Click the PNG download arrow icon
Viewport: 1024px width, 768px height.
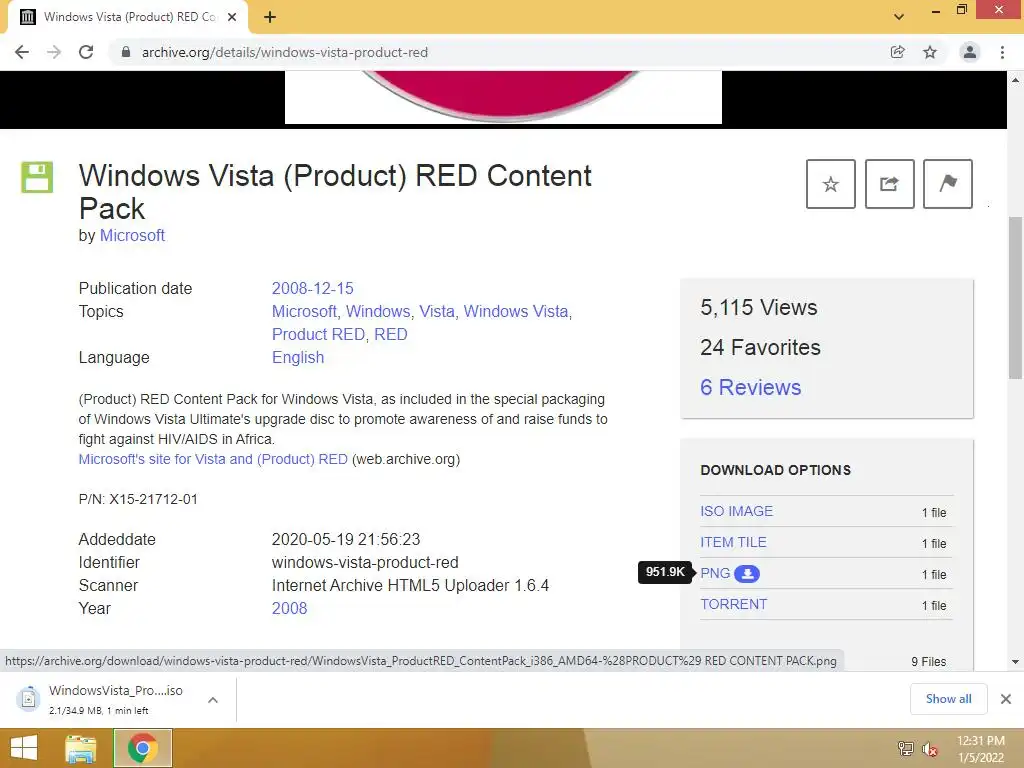(747, 573)
